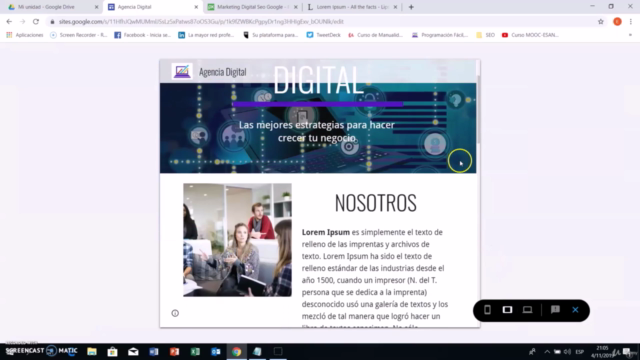Open the Su plataforma para bookmark
The width and height of the screenshot is (640, 360).
coord(270,35)
